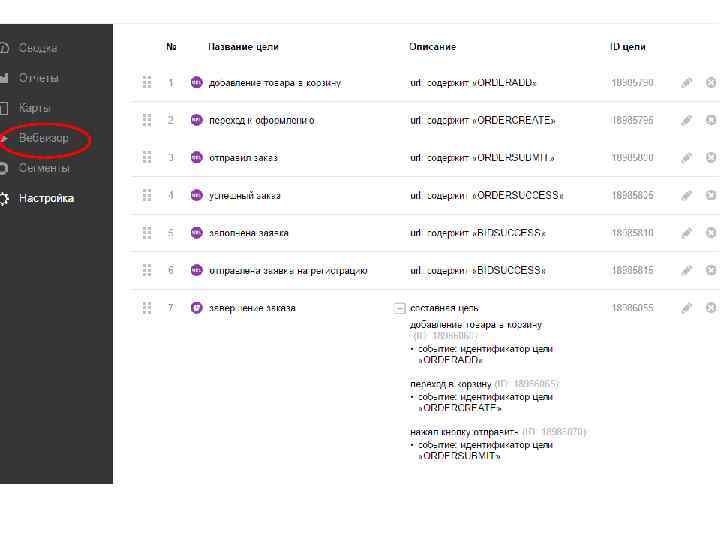Click drag handle of goal row 1

(x=147, y=82)
